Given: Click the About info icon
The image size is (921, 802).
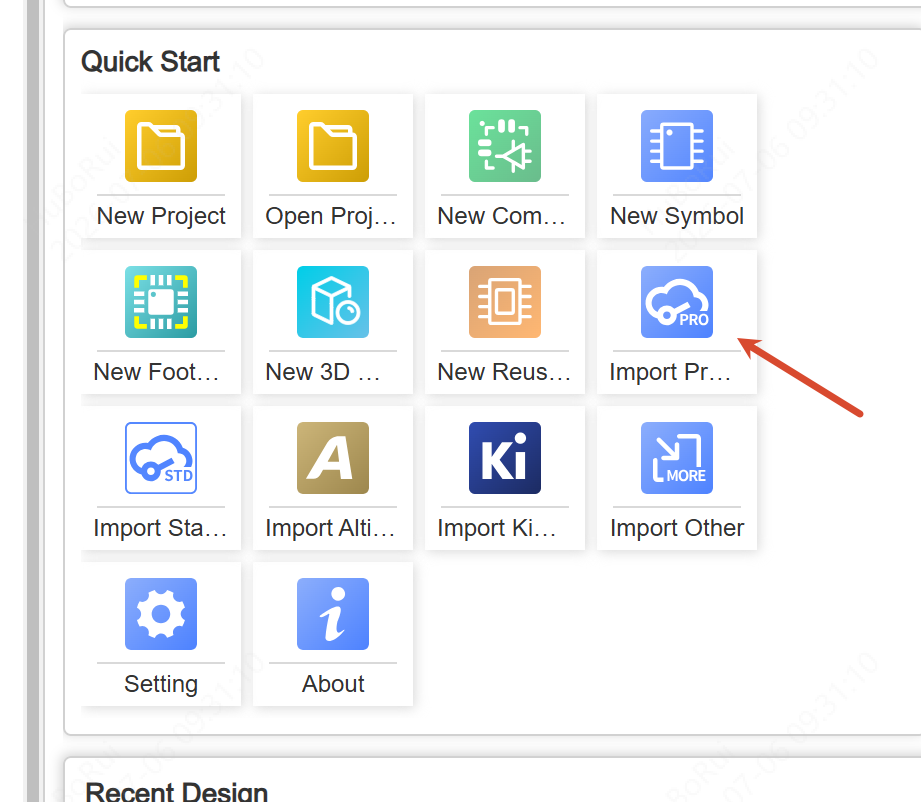Looking at the screenshot, I should pos(333,614).
